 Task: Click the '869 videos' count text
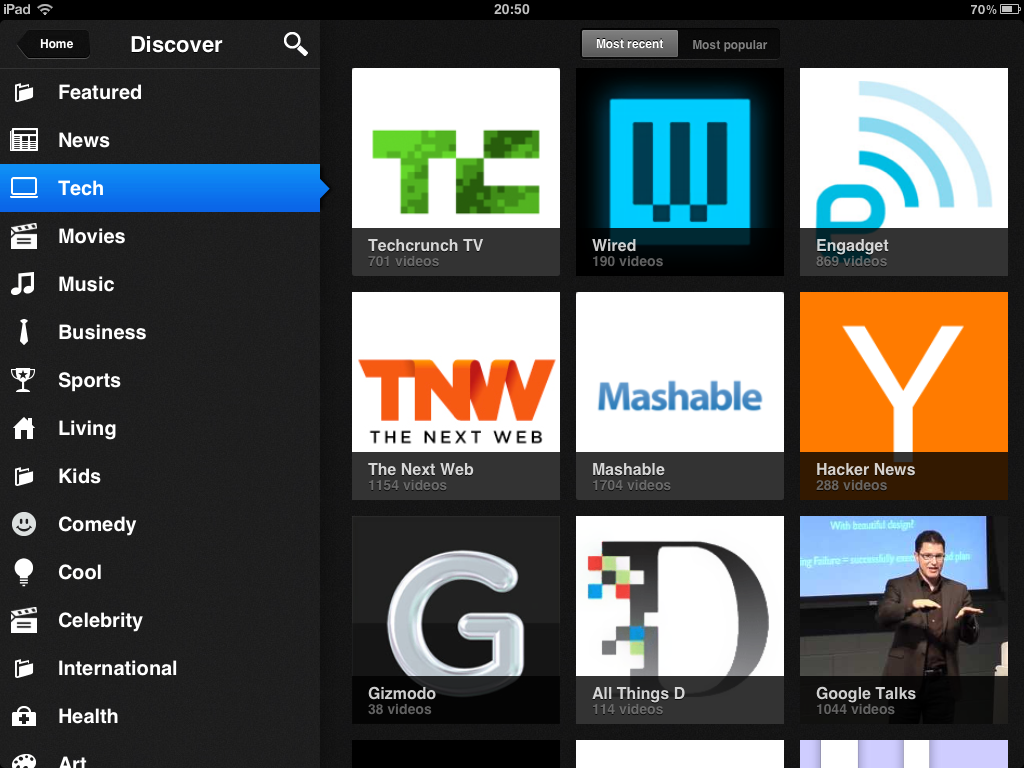[x=851, y=261]
